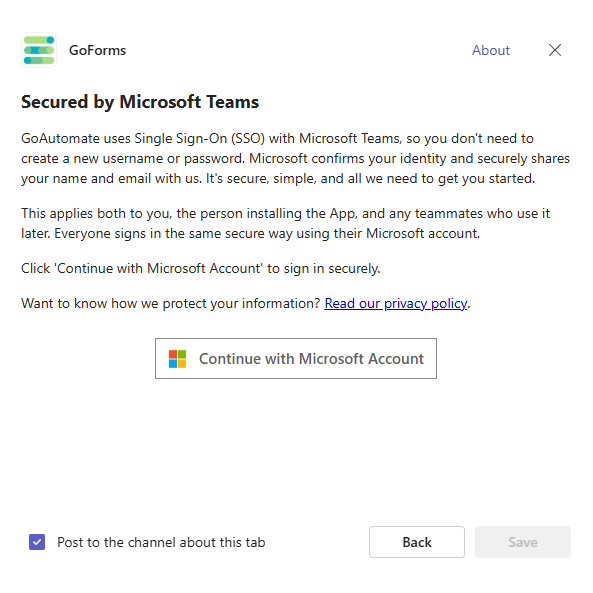Click the line 'Click Continue with Microsoft Account'
The width and height of the screenshot is (593, 593).
(201, 268)
